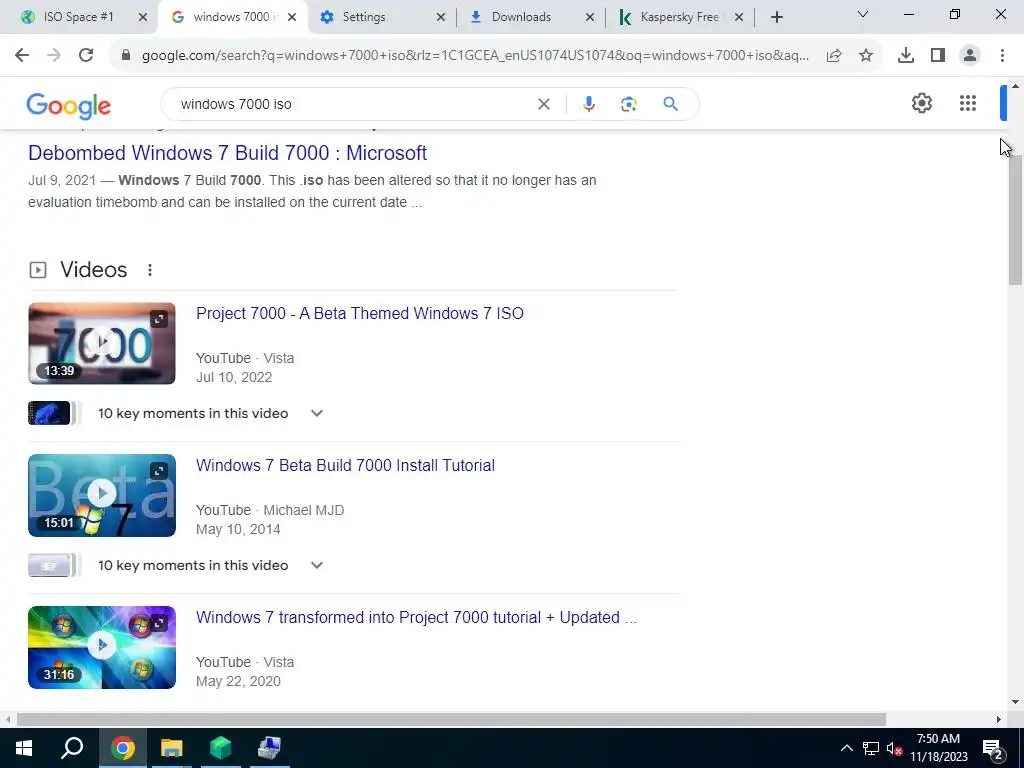Viewport: 1024px width, 768px height.
Task: Go back to the previous page
Action: [x=22, y=56]
